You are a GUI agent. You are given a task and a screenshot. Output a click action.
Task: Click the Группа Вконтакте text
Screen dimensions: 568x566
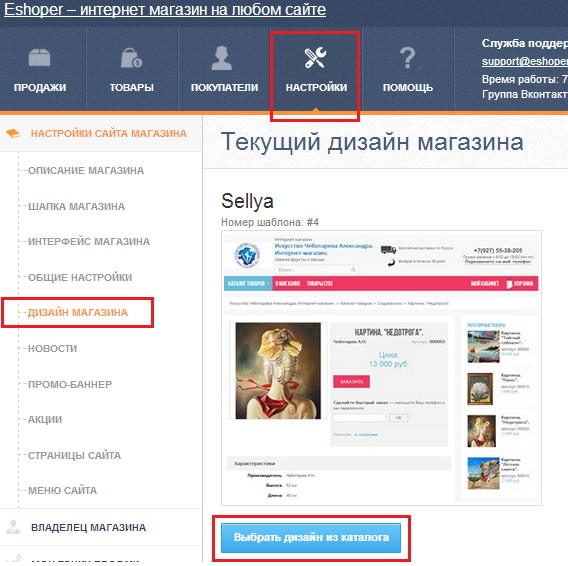pos(525,95)
